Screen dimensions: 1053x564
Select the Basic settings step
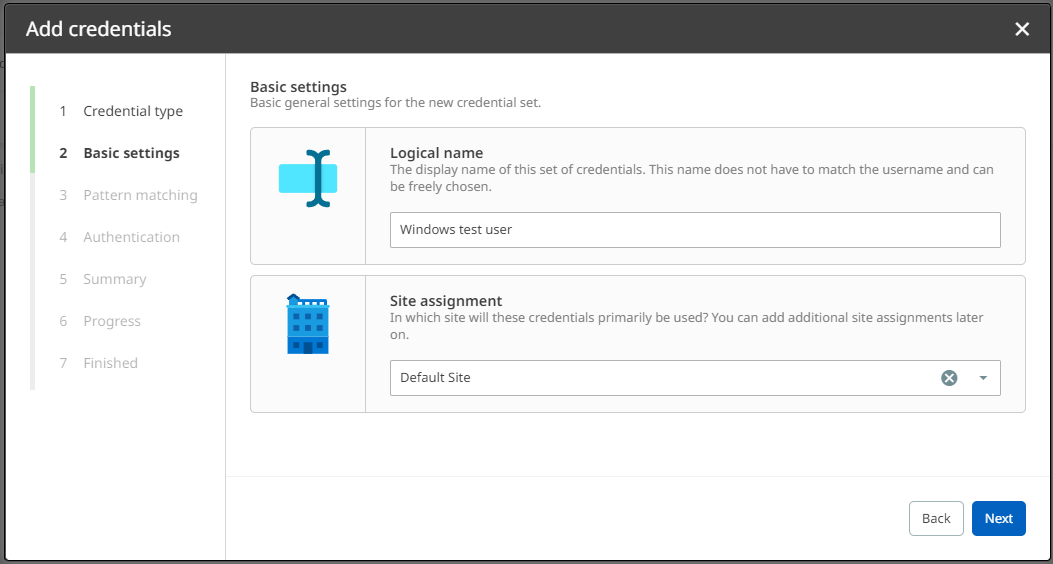pyautogui.click(x=131, y=153)
